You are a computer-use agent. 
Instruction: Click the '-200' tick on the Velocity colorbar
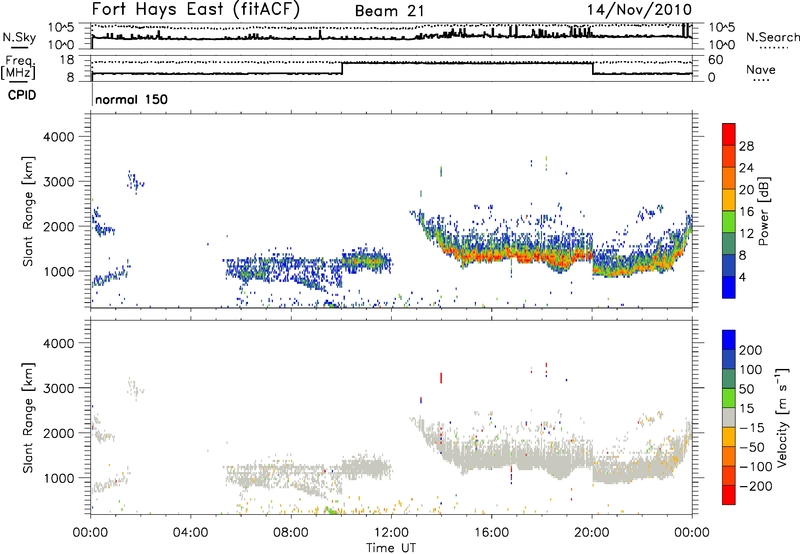coord(755,486)
